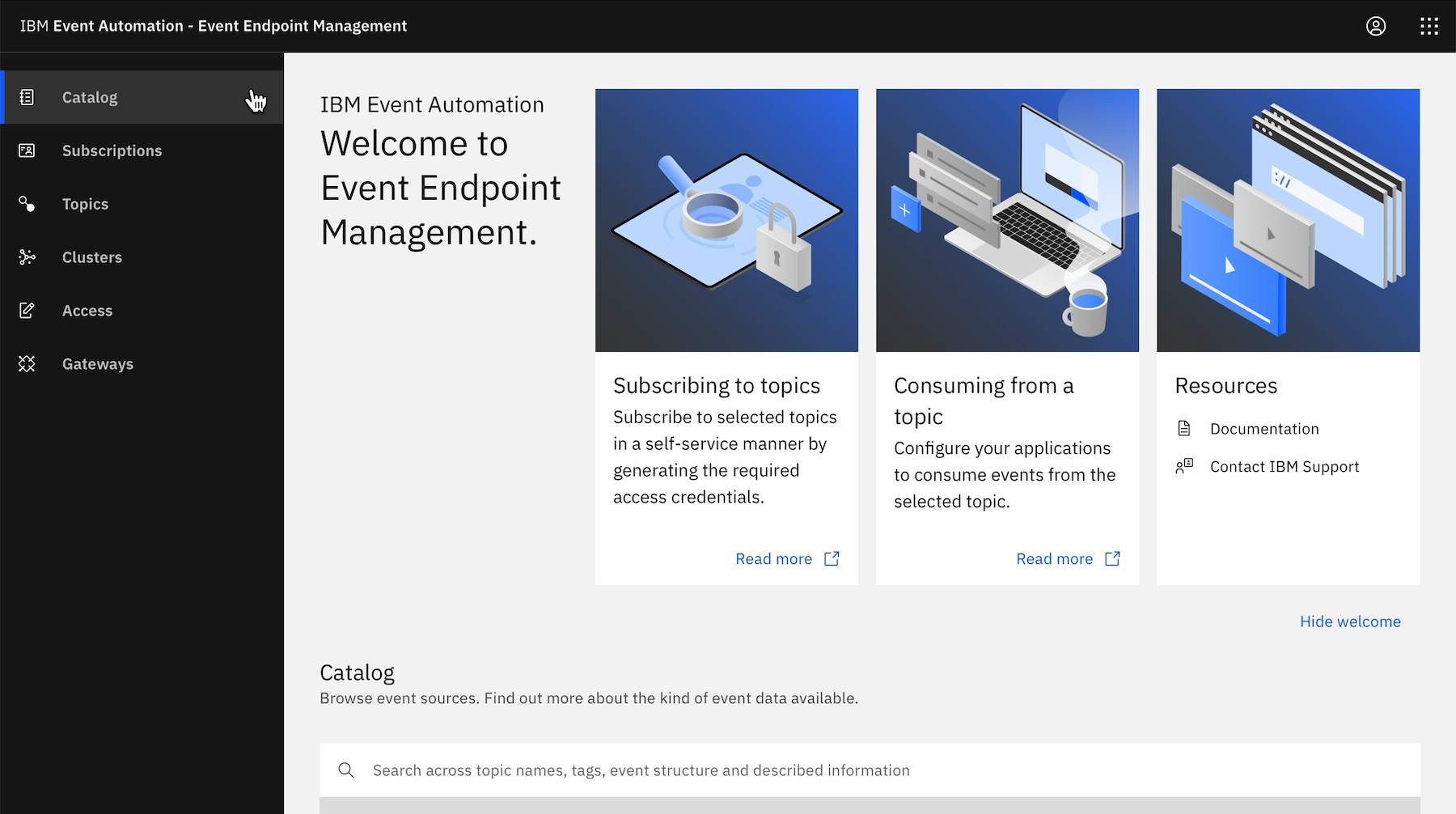Open the Gateways menu item
Image resolution: width=1456 pixels, height=814 pixels.
click(x=98, y=364)
